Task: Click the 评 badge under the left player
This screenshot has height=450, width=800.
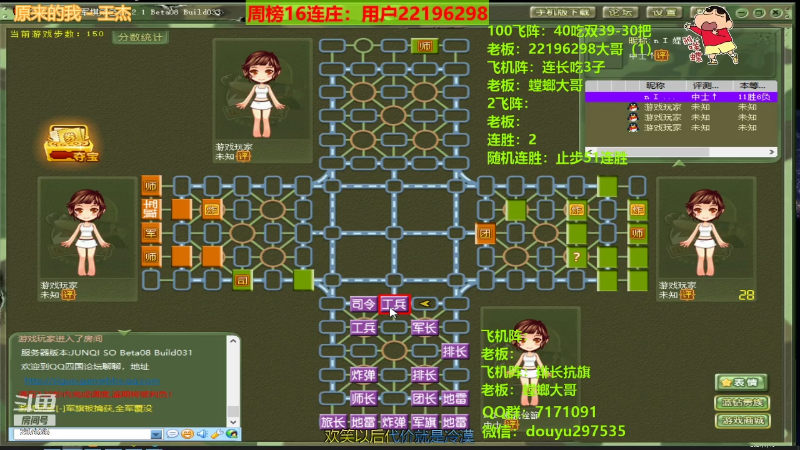Action: [x=68, y=294]
